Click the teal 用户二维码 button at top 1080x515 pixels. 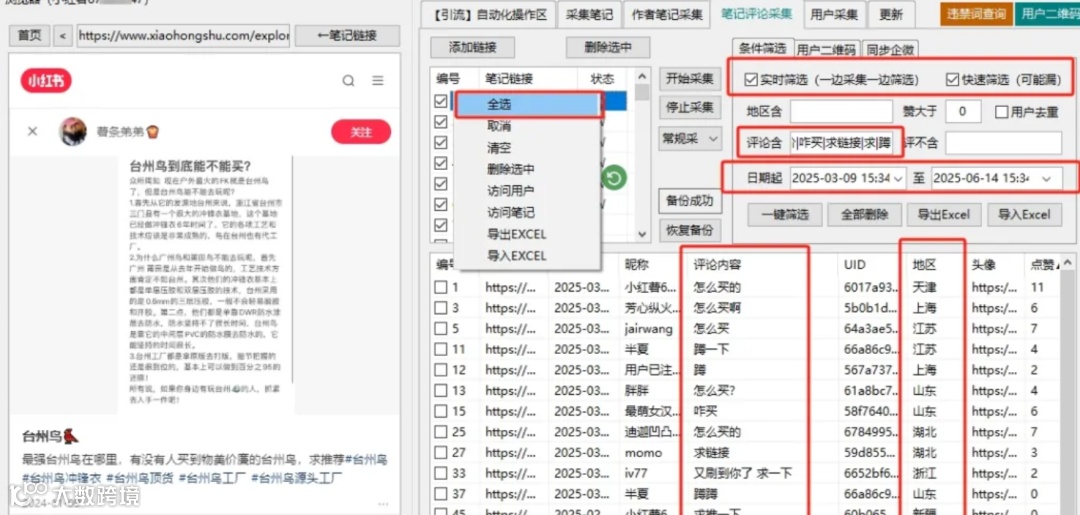click(x=1046, y=13)
